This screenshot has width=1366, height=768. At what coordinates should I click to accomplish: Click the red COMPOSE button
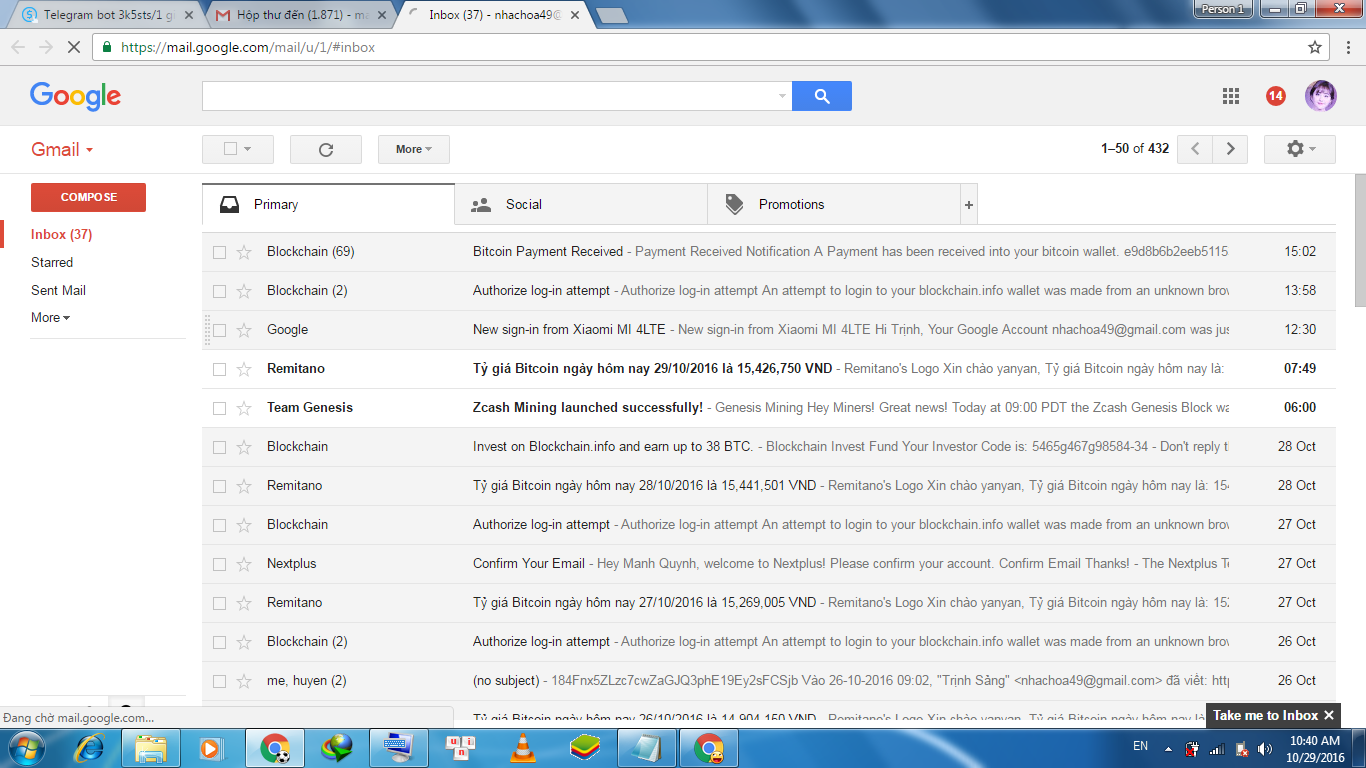coord(88,197)
